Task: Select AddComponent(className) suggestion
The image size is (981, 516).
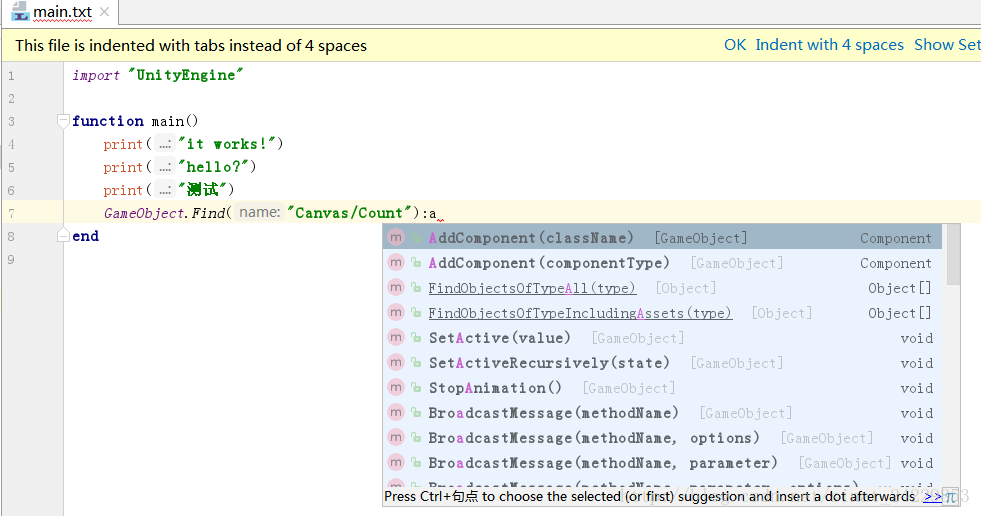Action: point(662,238)
